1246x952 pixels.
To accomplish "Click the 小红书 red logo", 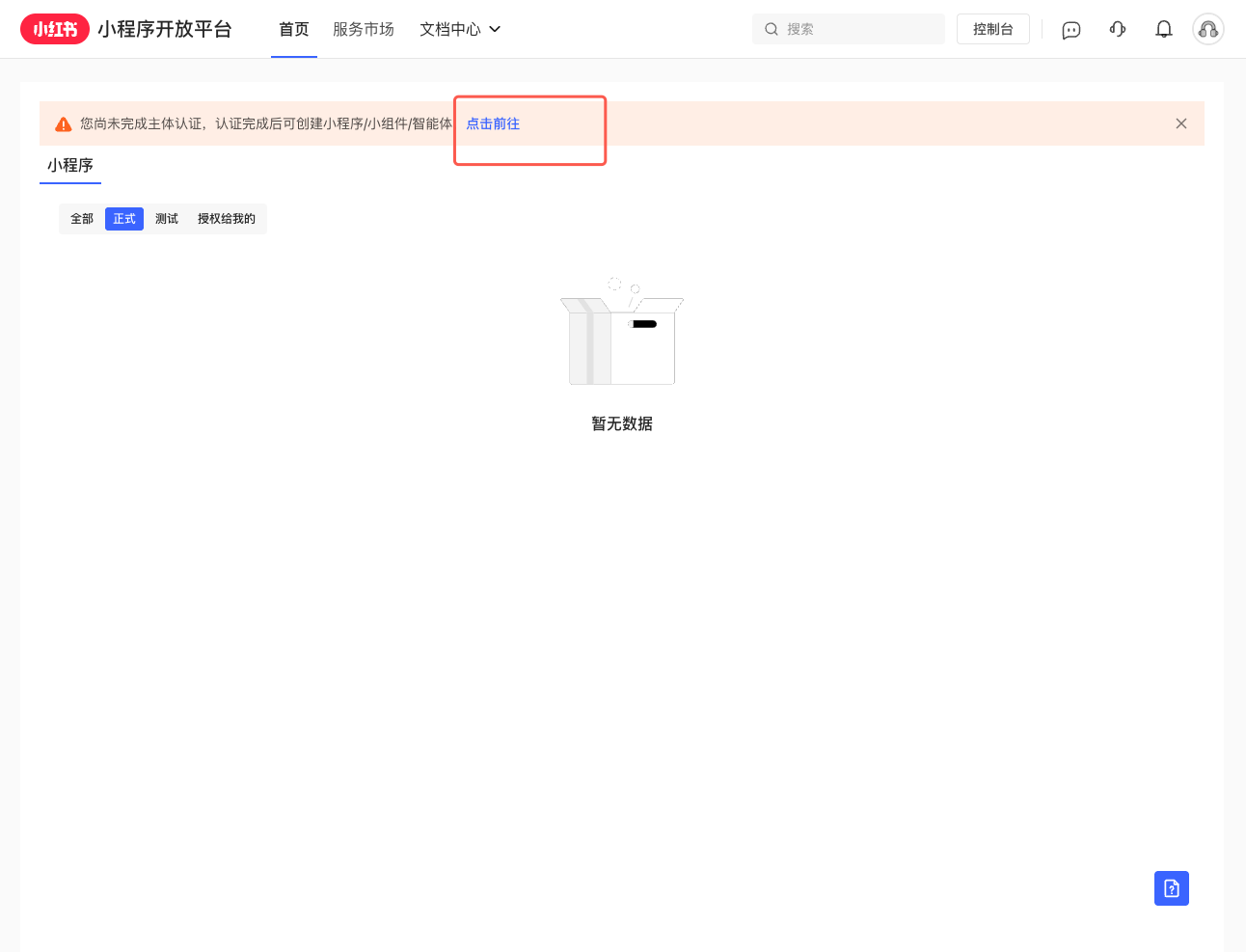I will 55,29.
